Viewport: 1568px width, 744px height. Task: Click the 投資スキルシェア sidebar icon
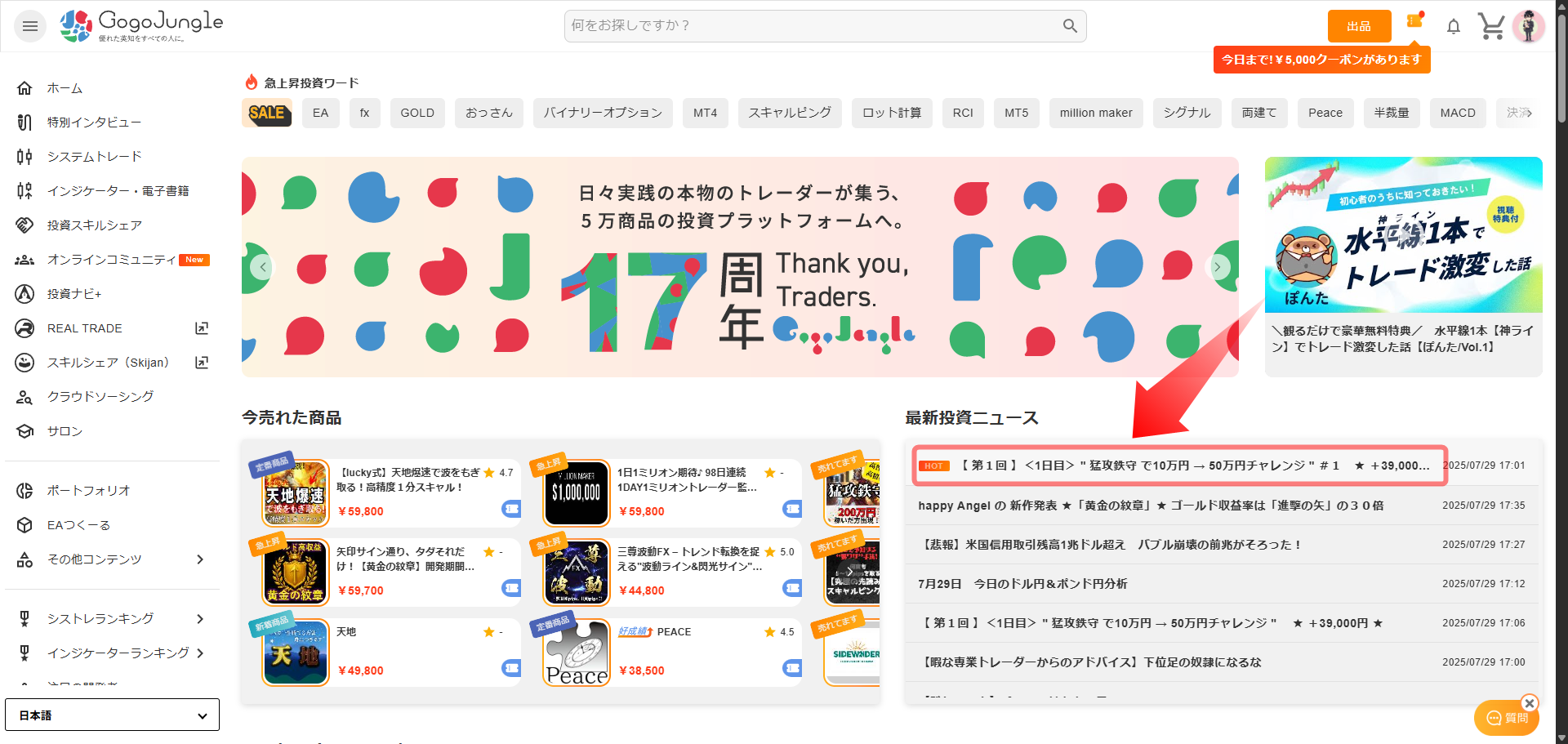pos(25,225)
